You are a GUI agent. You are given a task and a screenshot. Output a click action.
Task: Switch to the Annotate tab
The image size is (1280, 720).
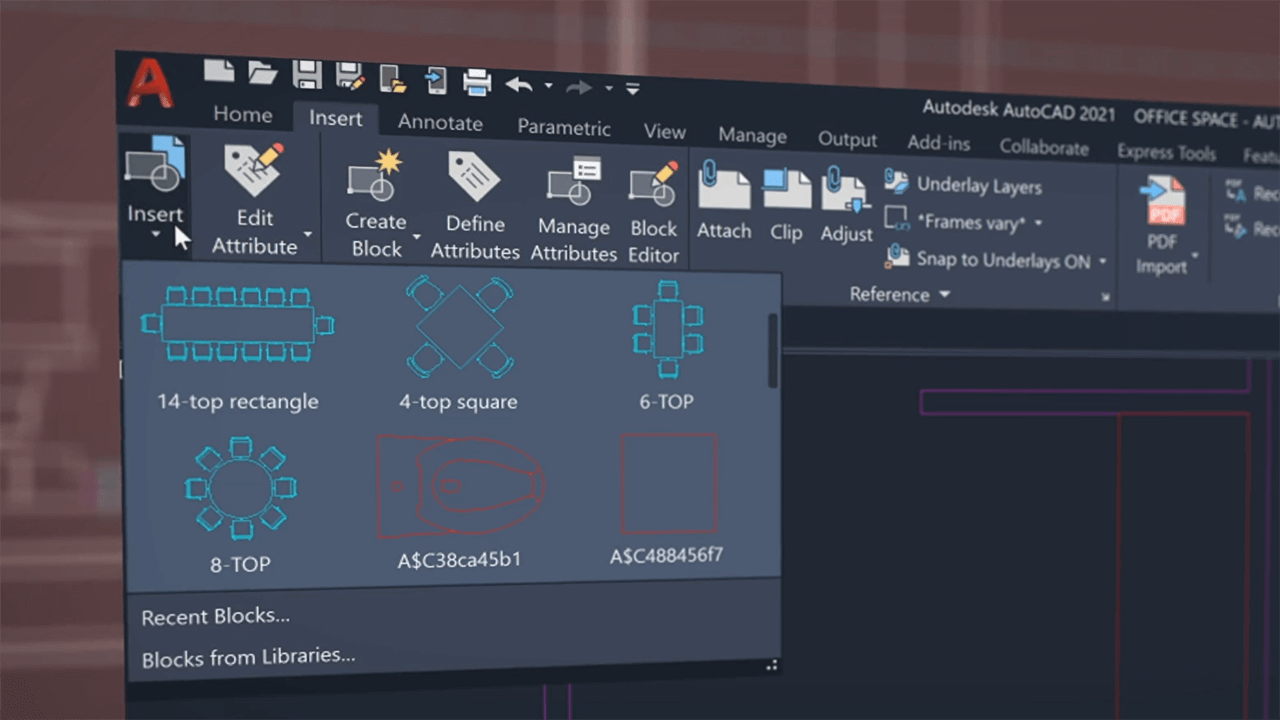(440, 122)
